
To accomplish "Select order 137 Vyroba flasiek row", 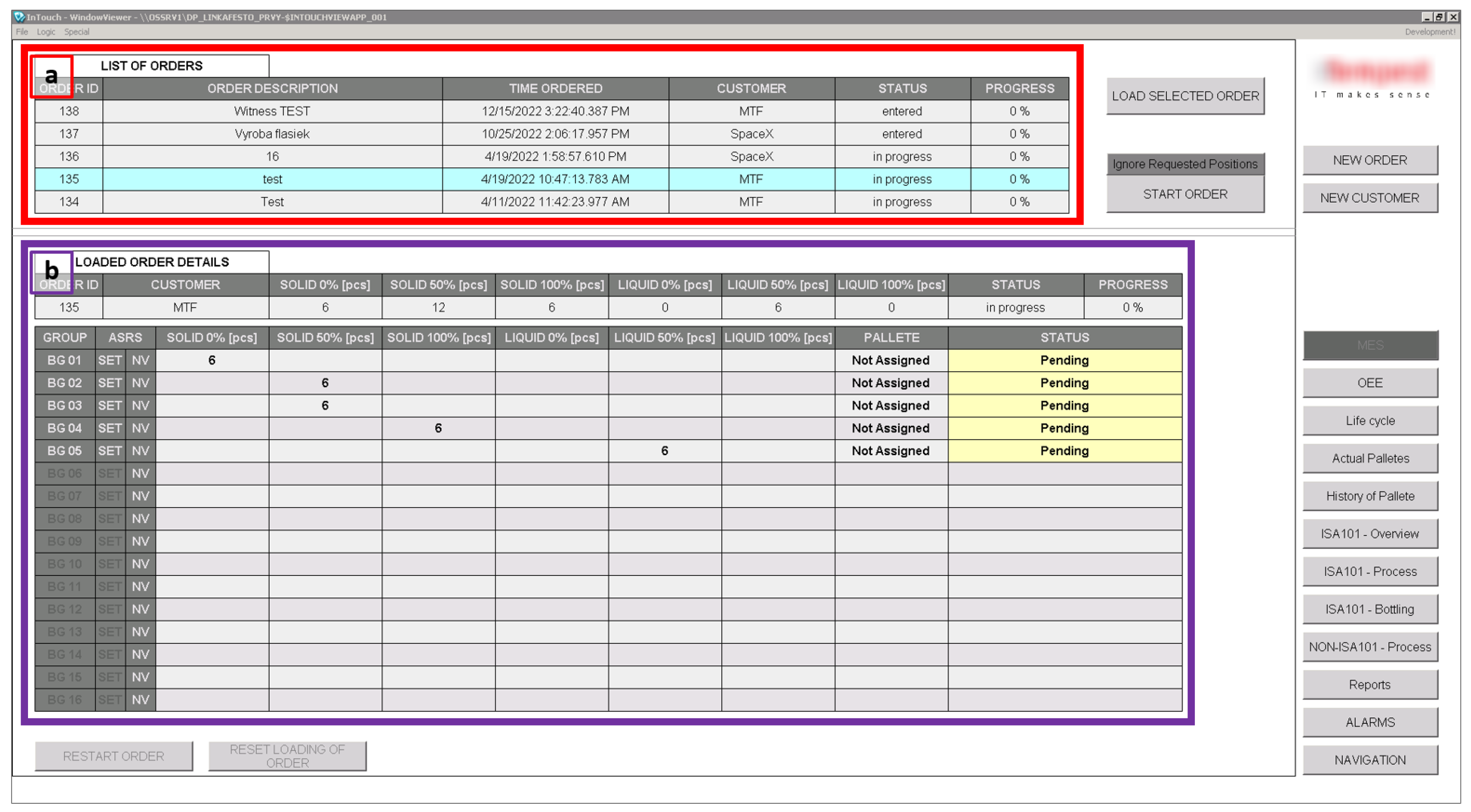I will click(x=272, y=134).
